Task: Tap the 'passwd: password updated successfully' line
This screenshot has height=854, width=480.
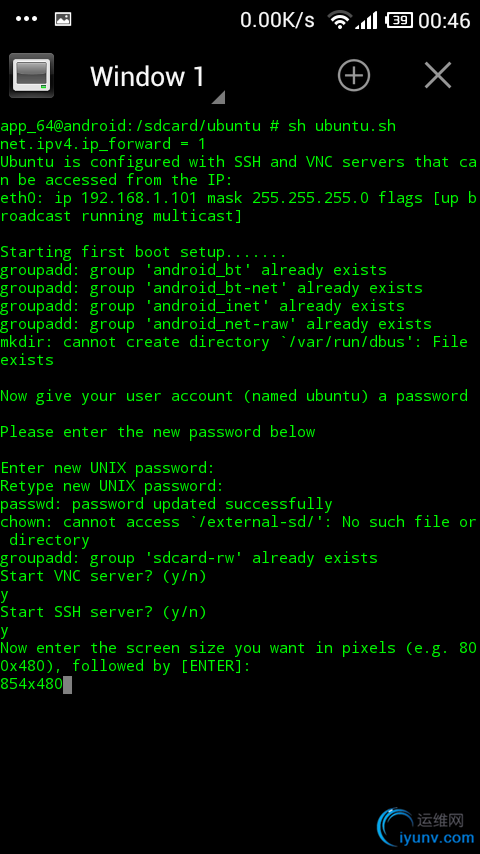Action: [x=166, y=504]
